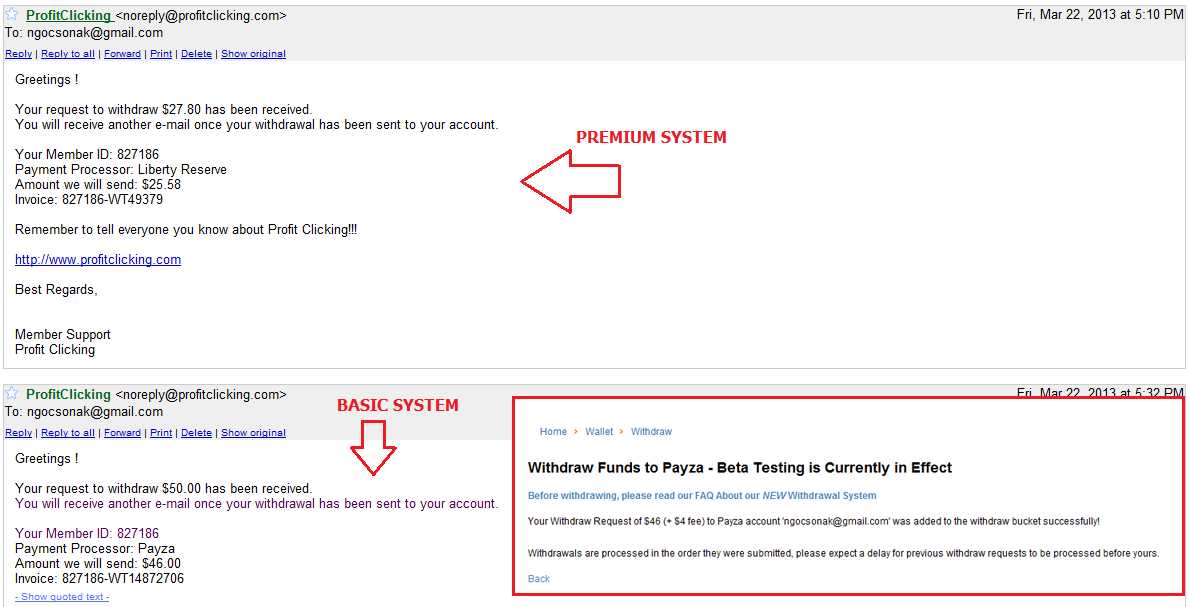Select text 'Invoice: 827186-WT14872706'
This screenshot has width=1189, height=607.
pyautogui.click(x=99, y=578)
